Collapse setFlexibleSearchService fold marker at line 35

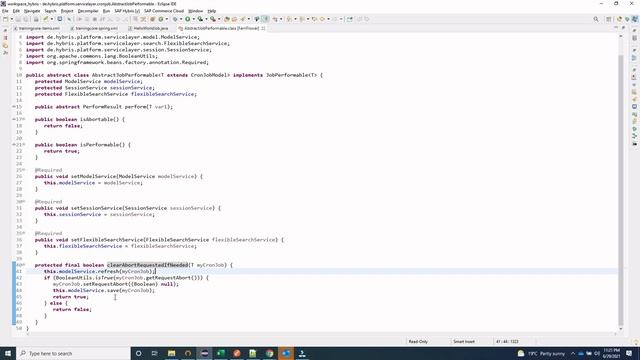(24, 233)
